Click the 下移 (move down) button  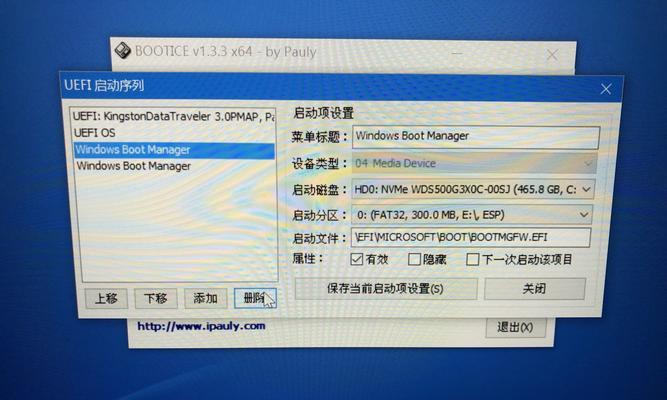(156, 298)
